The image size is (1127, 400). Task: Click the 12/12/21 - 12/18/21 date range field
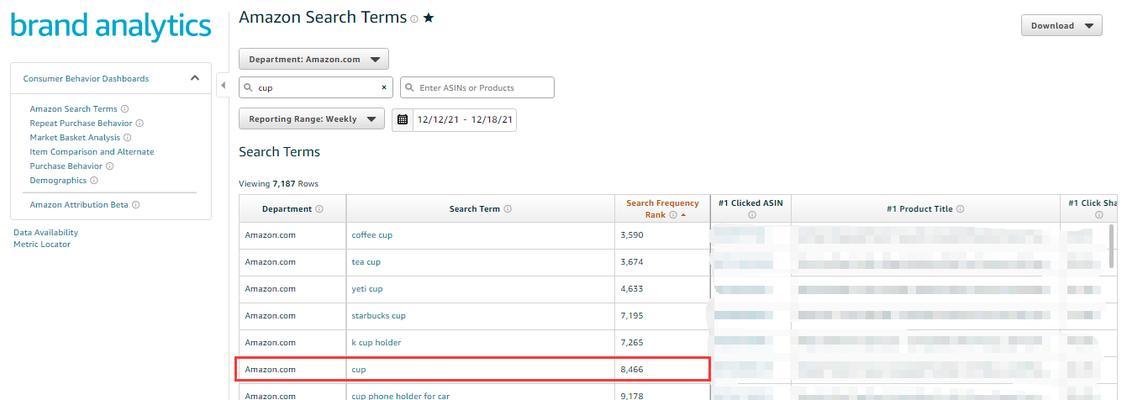pyautogui.click(x=465, y=119)
